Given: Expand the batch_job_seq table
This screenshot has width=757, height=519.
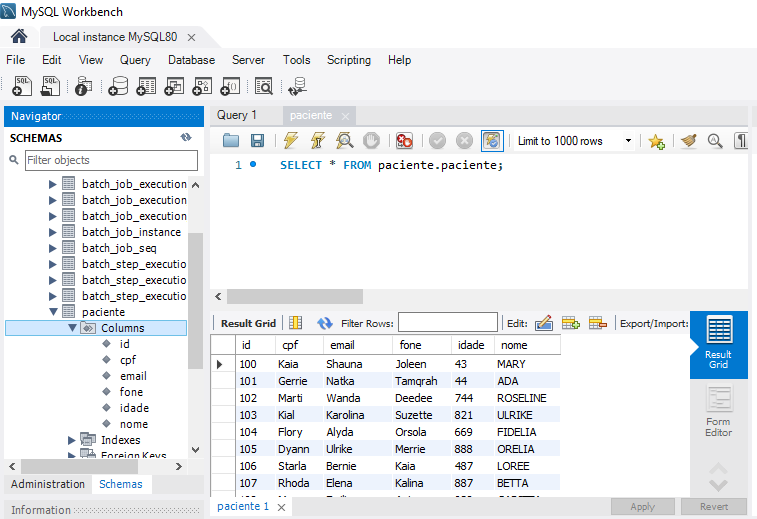Looking at the screenshot, I should coord(53,248).
